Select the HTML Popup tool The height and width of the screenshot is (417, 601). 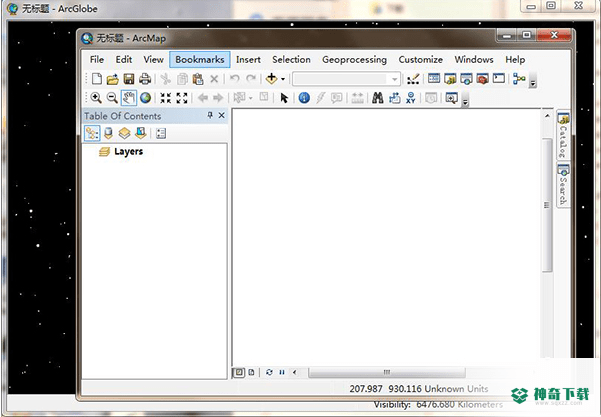(337, 98)
